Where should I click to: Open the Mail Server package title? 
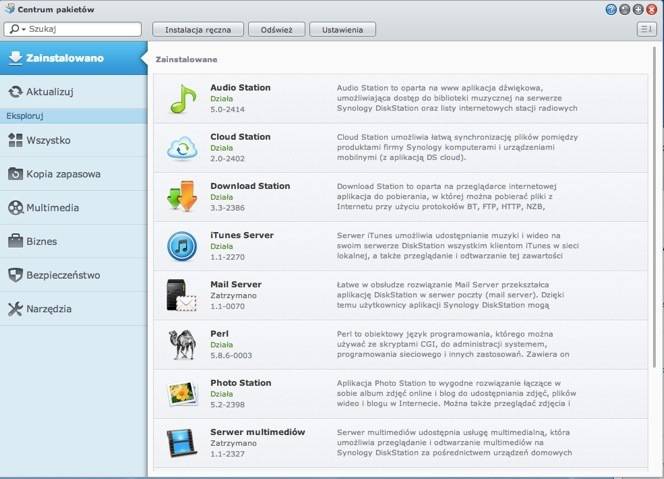(235, 284)
